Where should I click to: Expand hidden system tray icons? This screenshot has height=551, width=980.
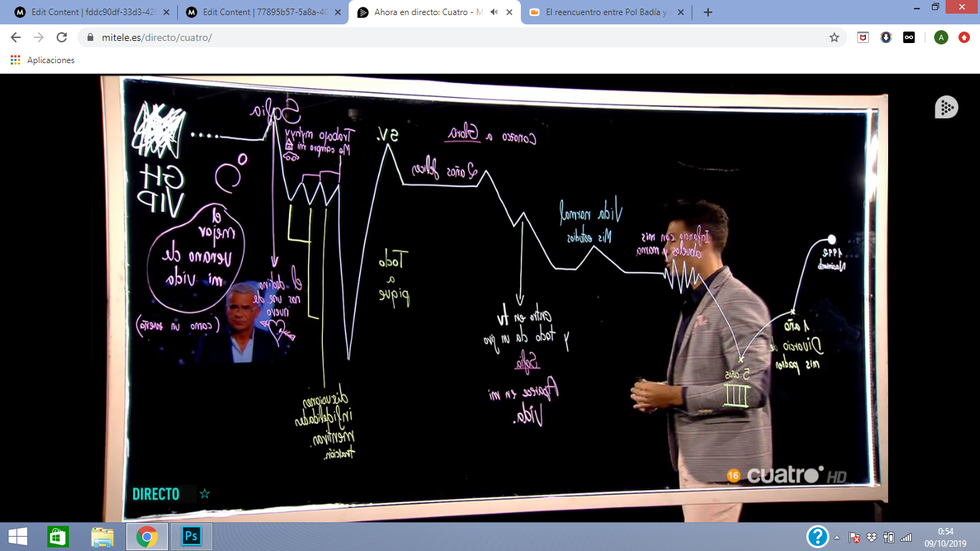pyautogui.click(x=837, y=537)
